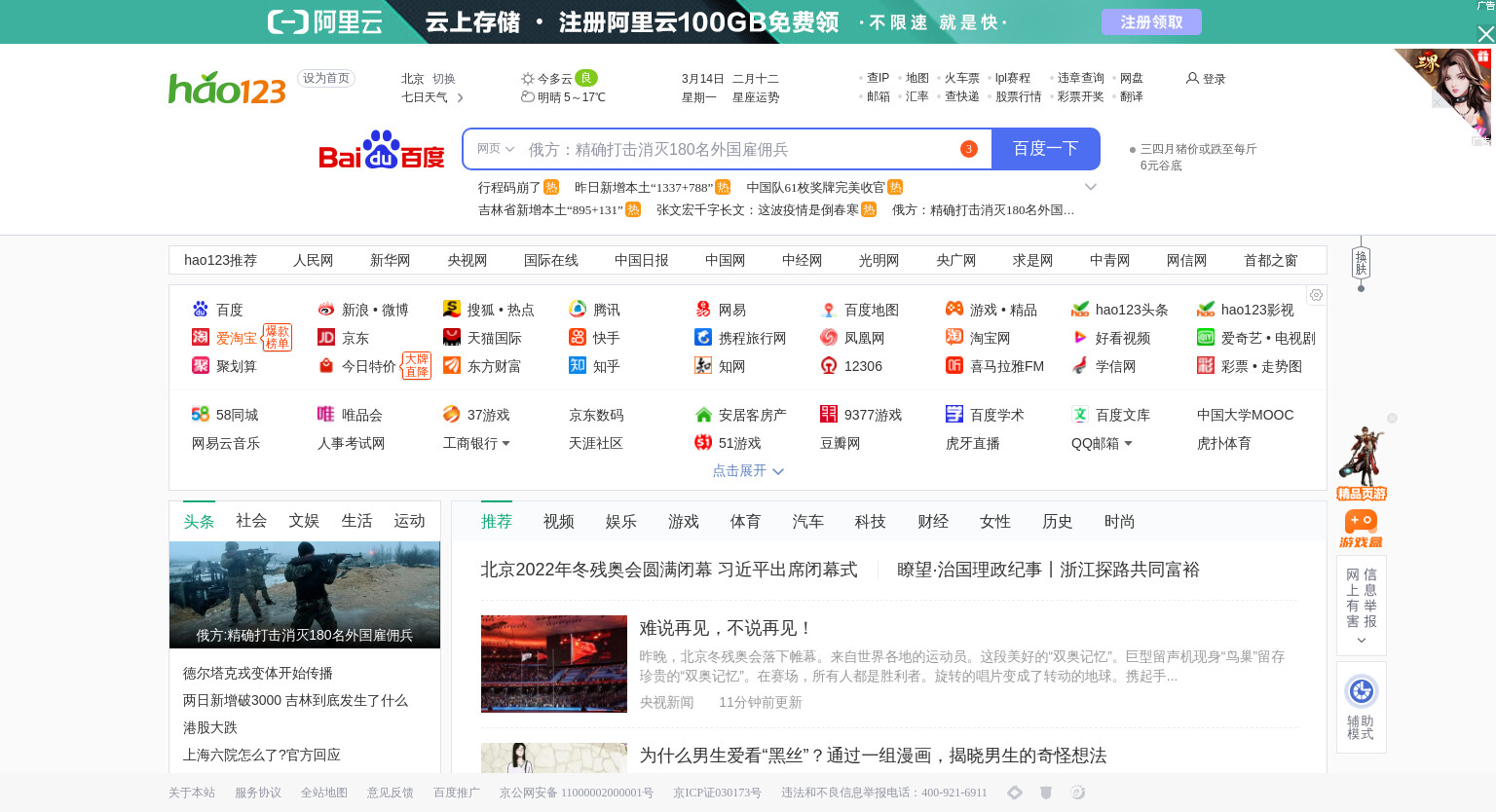
Task: Click the 天猫国际 icon
Action: [452, 337]
